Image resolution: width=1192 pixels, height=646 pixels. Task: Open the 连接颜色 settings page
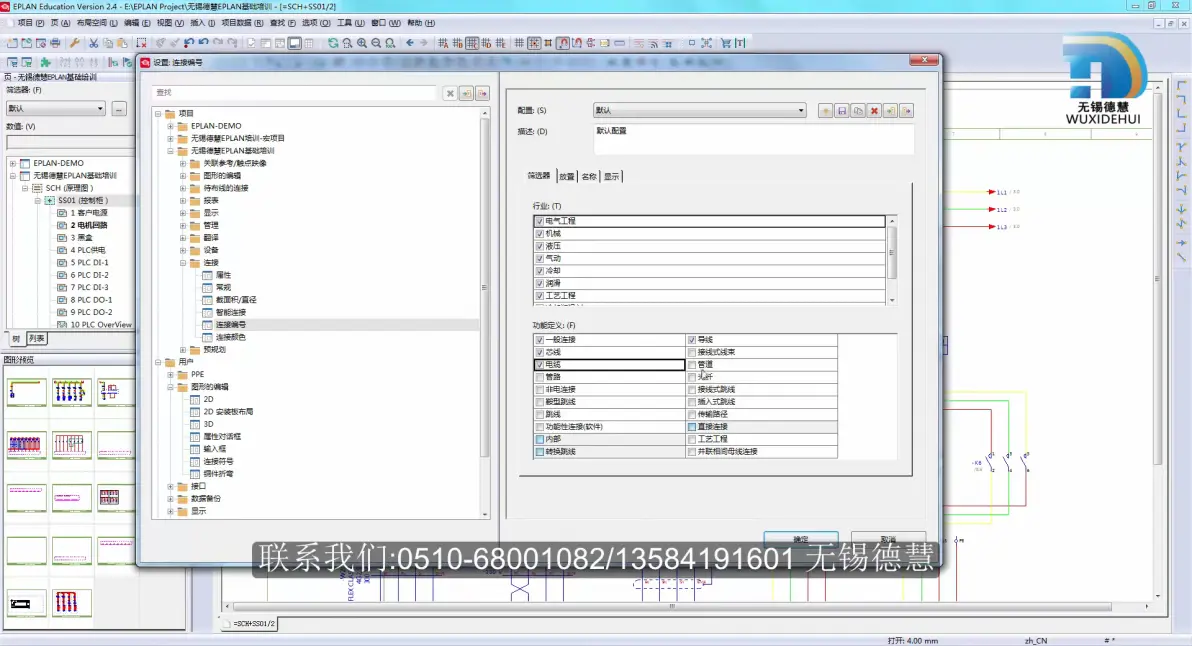coord(230,337)
